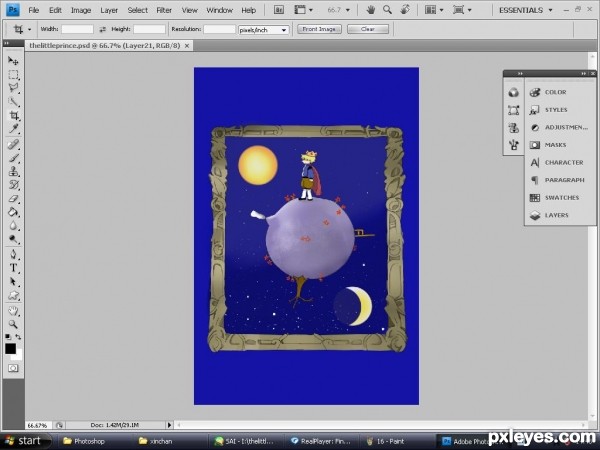The width and height of the screenshot is (600, 450).
Task: Click the black foreground color swatch
Action: point(10,347)
